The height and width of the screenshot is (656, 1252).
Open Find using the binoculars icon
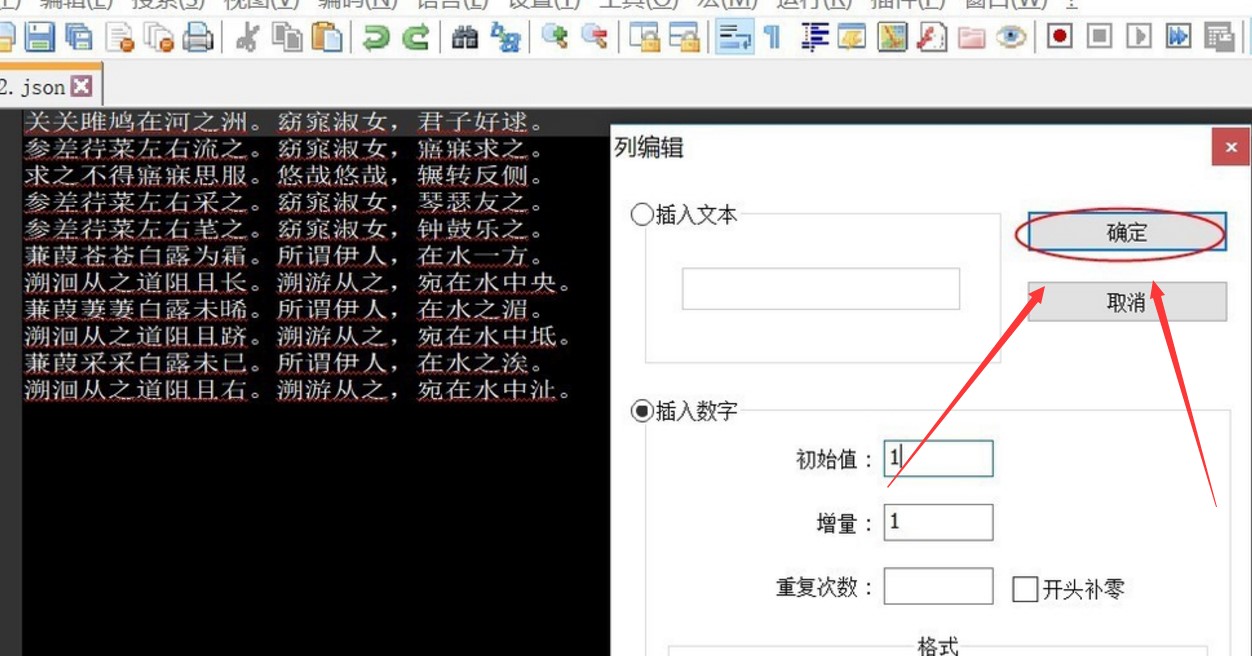(465, 37)
